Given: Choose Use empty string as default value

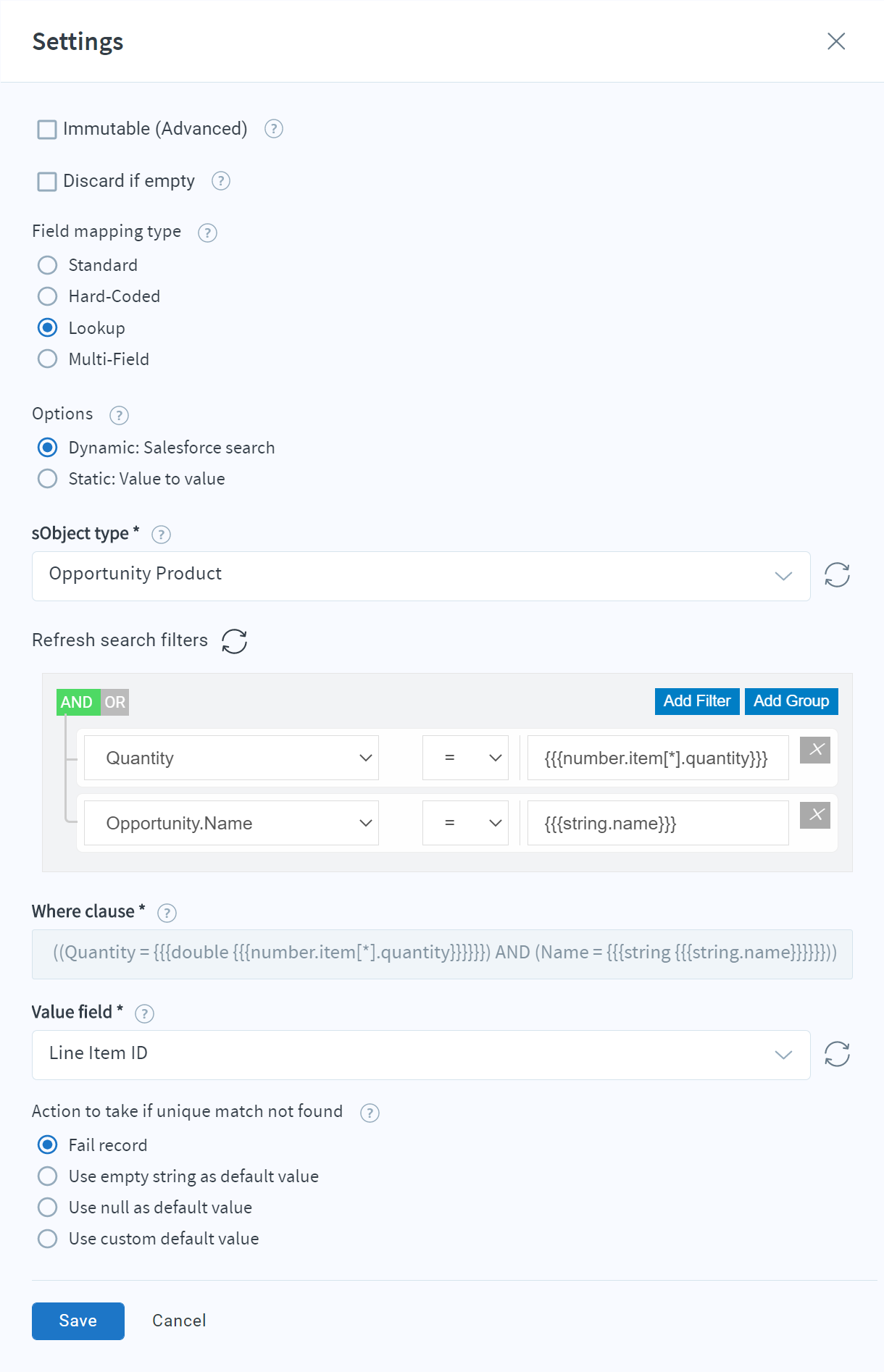Looking at the screenshot, I should [47, 1176].
